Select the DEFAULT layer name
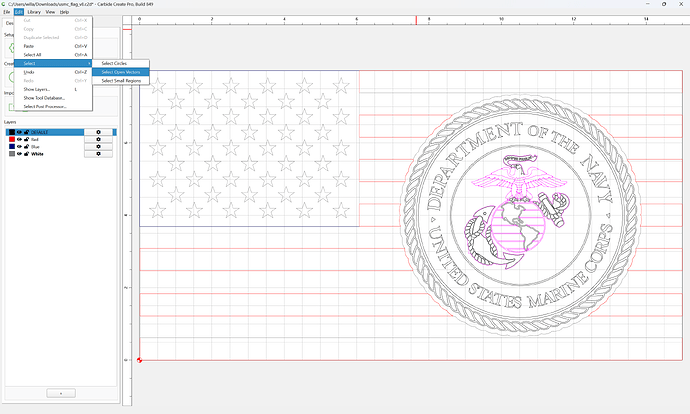Image resolution: width=690 pixels, height=414 pixels. [x=39, y=132]
